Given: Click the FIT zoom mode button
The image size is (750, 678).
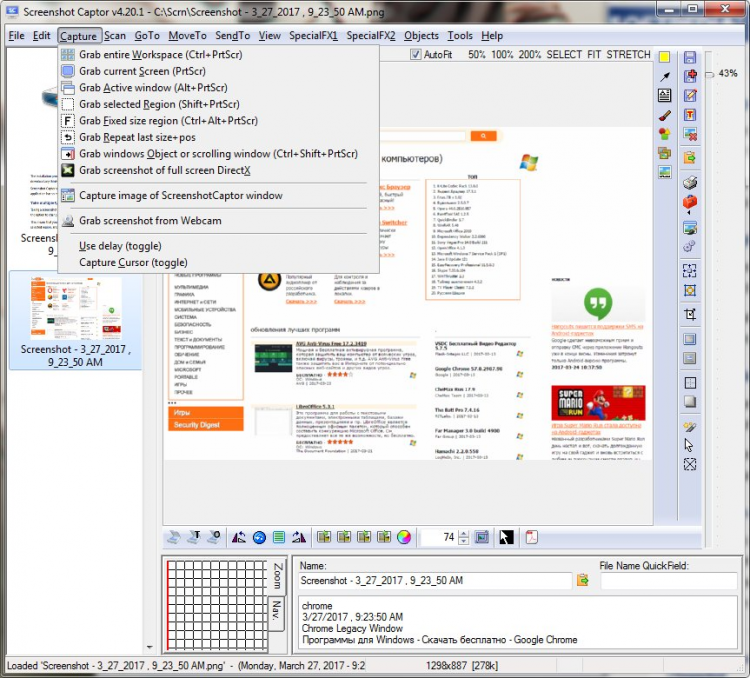Looking at the screenshot, I should 594,55.
